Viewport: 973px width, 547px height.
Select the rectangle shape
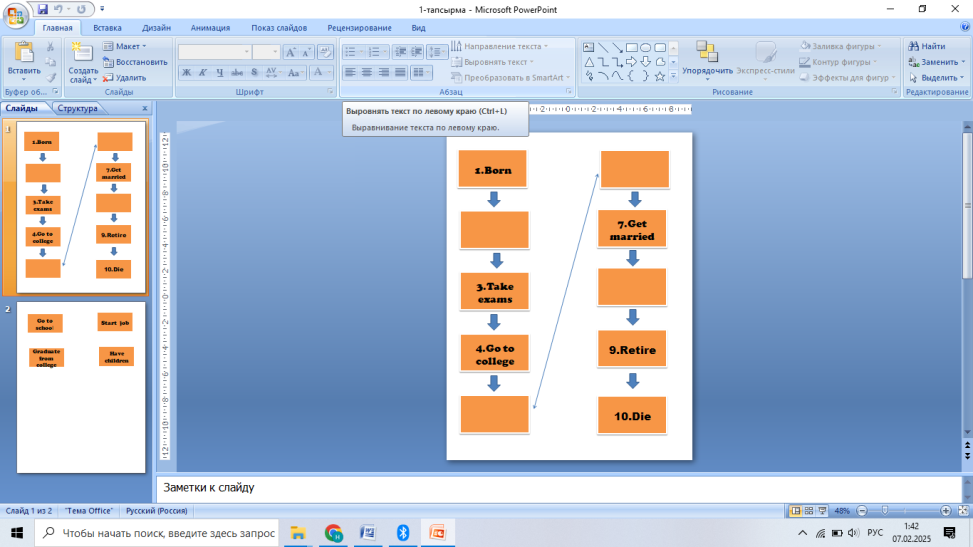tap(632, 47)
